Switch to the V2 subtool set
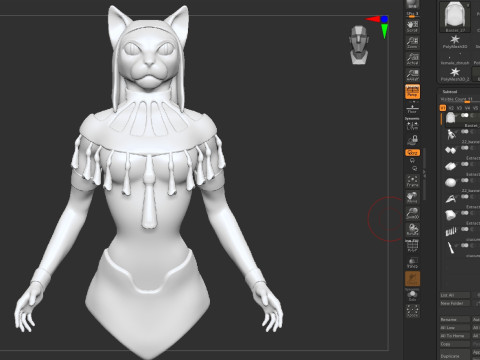 [x=451, y=108]
